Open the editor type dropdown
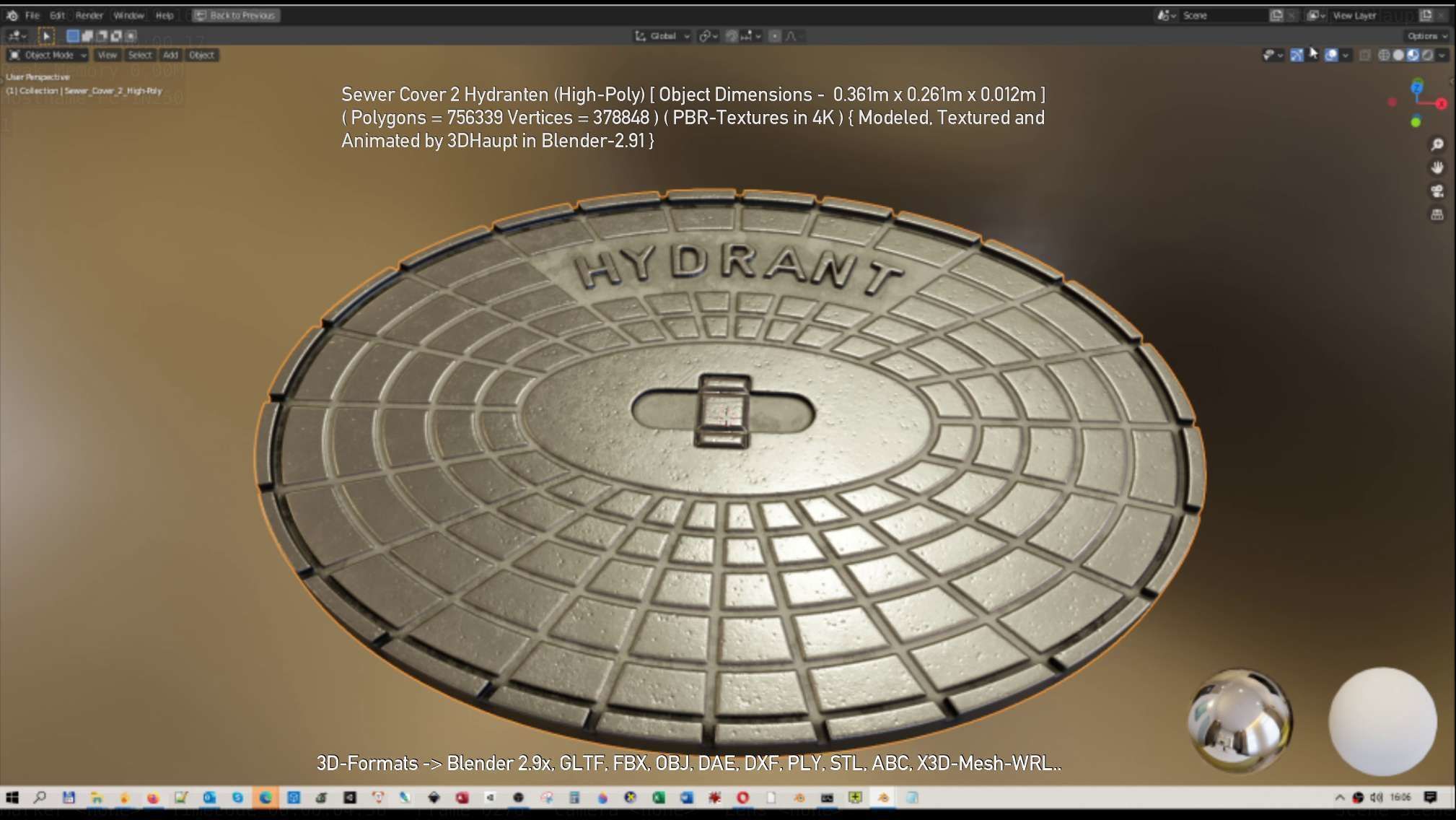This screenshot has width=1456, height=820. click(x=17, y=35)
